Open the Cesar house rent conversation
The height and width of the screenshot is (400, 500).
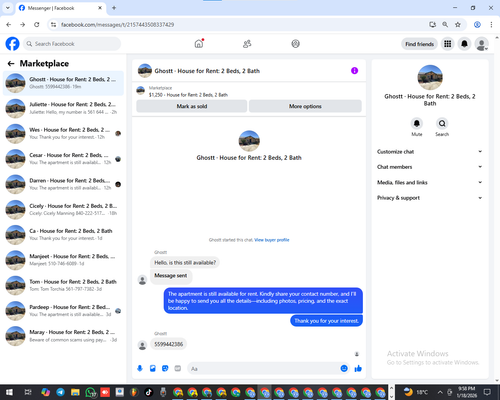pos(63,159)
